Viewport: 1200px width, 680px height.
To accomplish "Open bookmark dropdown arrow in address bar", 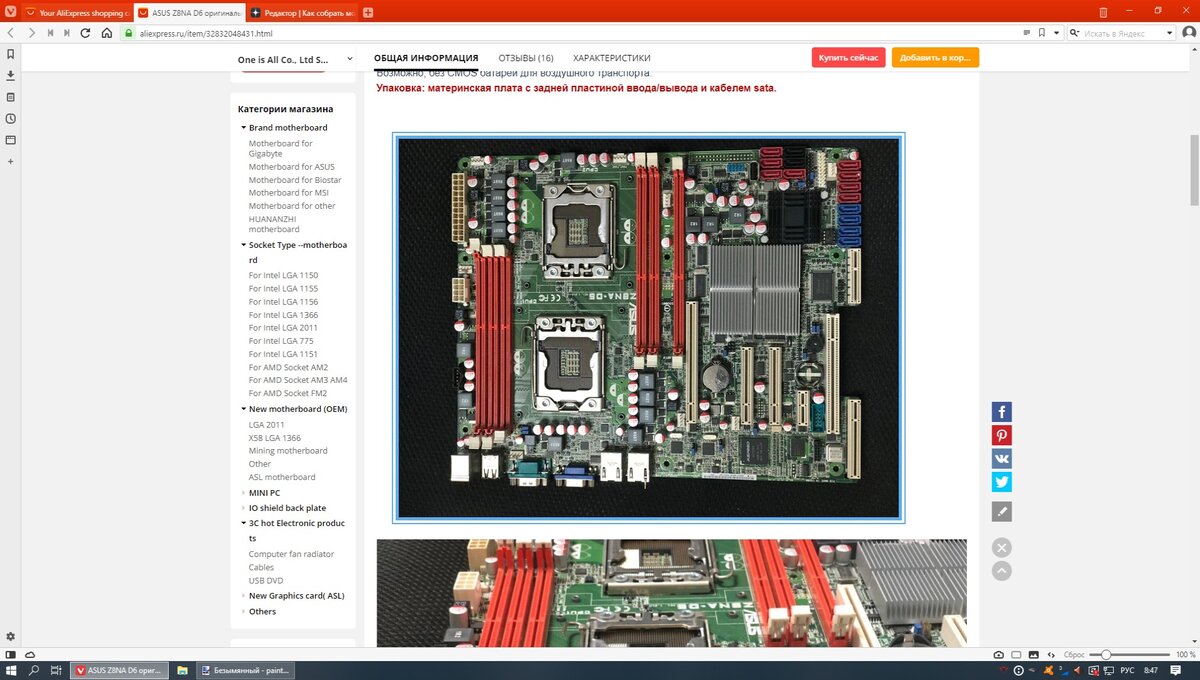I will (1057, 33).
